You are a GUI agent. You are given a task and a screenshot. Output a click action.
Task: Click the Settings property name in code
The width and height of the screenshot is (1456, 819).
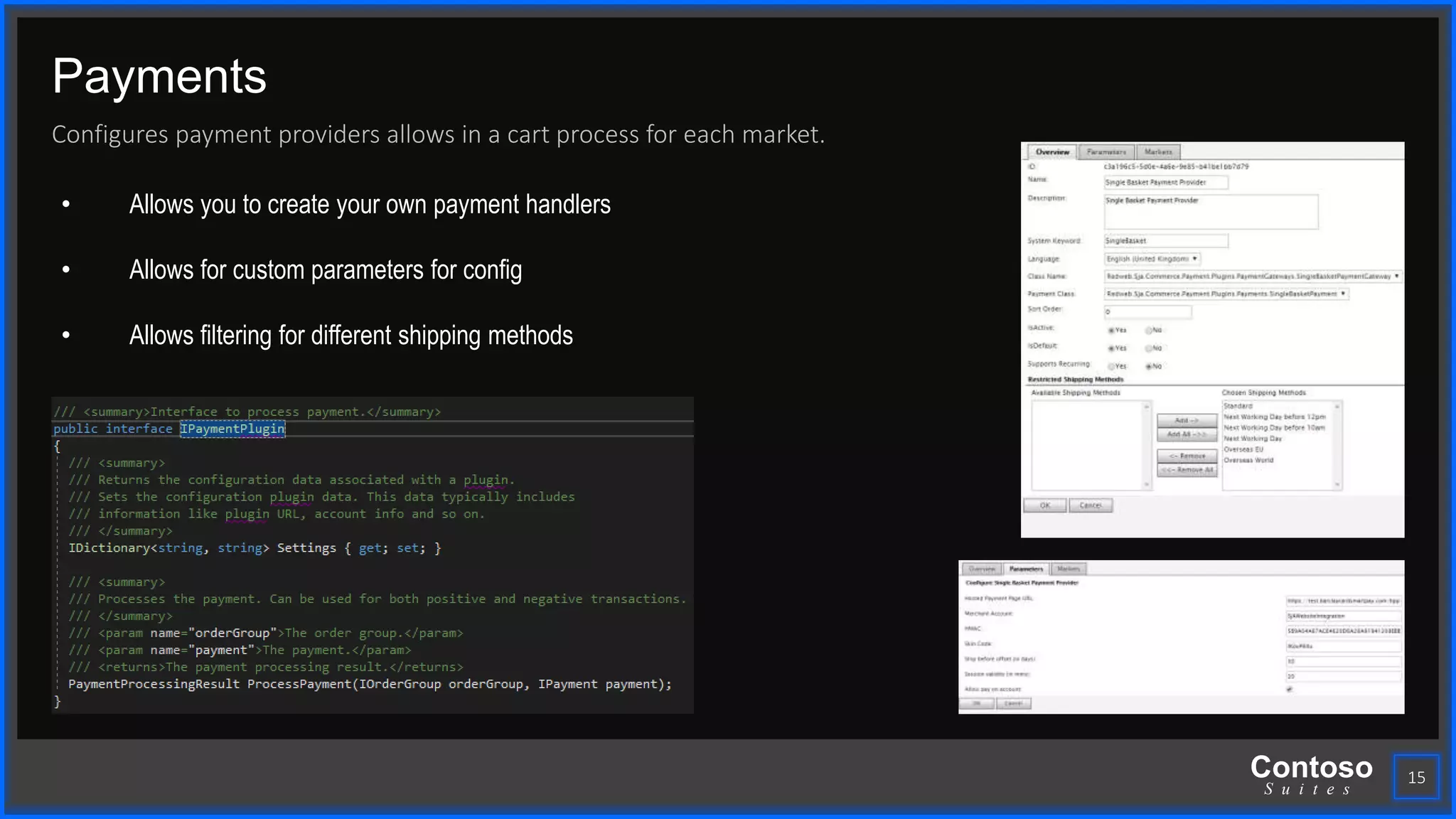click(306, 548)
